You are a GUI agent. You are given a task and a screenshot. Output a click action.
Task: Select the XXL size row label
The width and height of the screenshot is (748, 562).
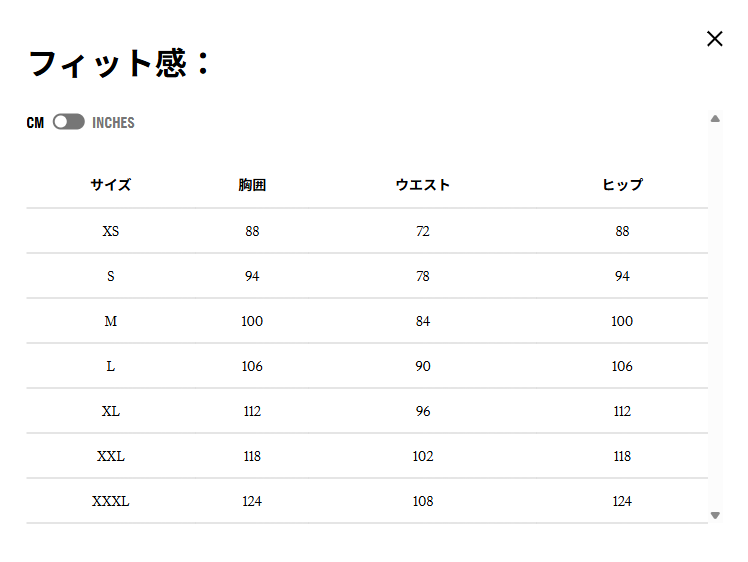pyautogui.click(x=110, y=456)
